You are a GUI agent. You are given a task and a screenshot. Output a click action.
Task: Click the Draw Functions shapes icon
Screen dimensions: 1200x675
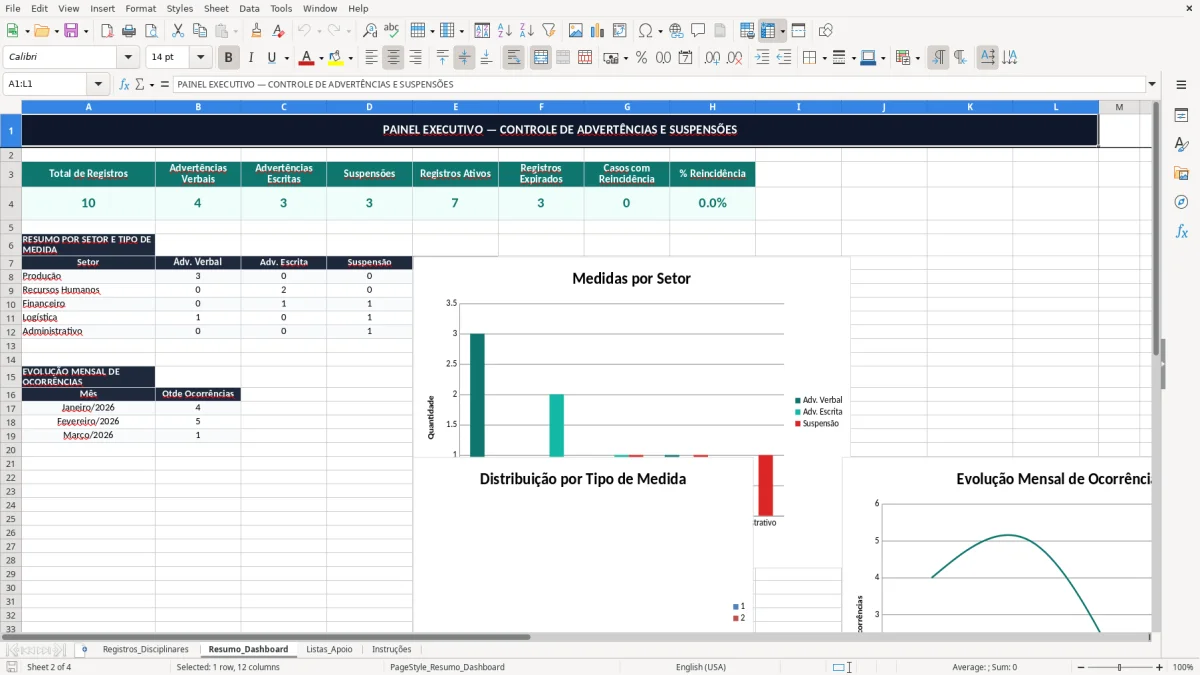click(x=826, y=31)
